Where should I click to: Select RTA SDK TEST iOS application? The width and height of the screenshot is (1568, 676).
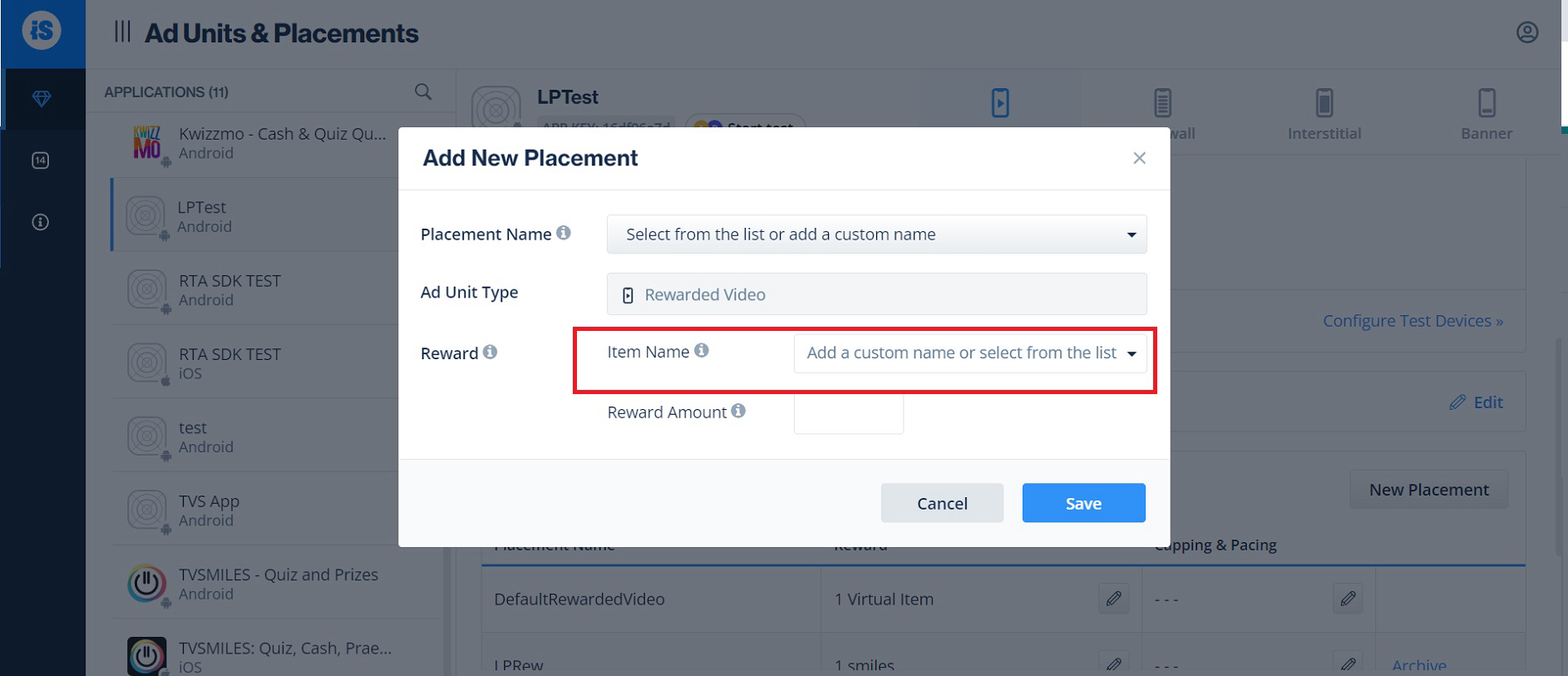276,362
